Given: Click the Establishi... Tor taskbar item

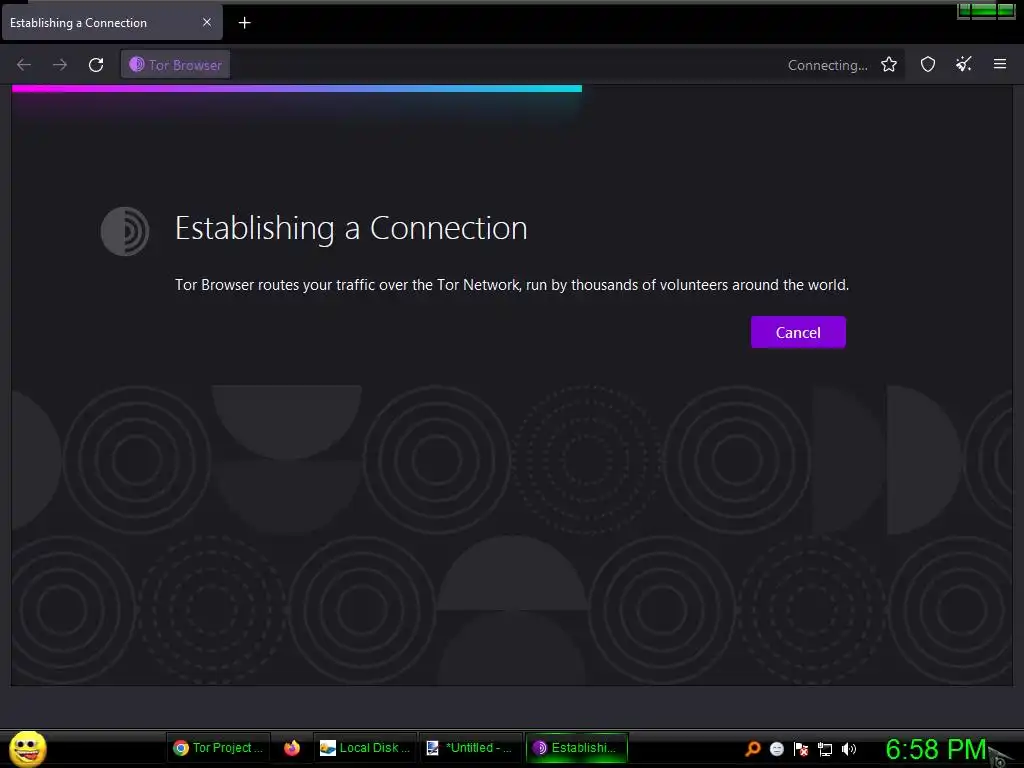Looking at the screenshot, I should click(576, 748).
